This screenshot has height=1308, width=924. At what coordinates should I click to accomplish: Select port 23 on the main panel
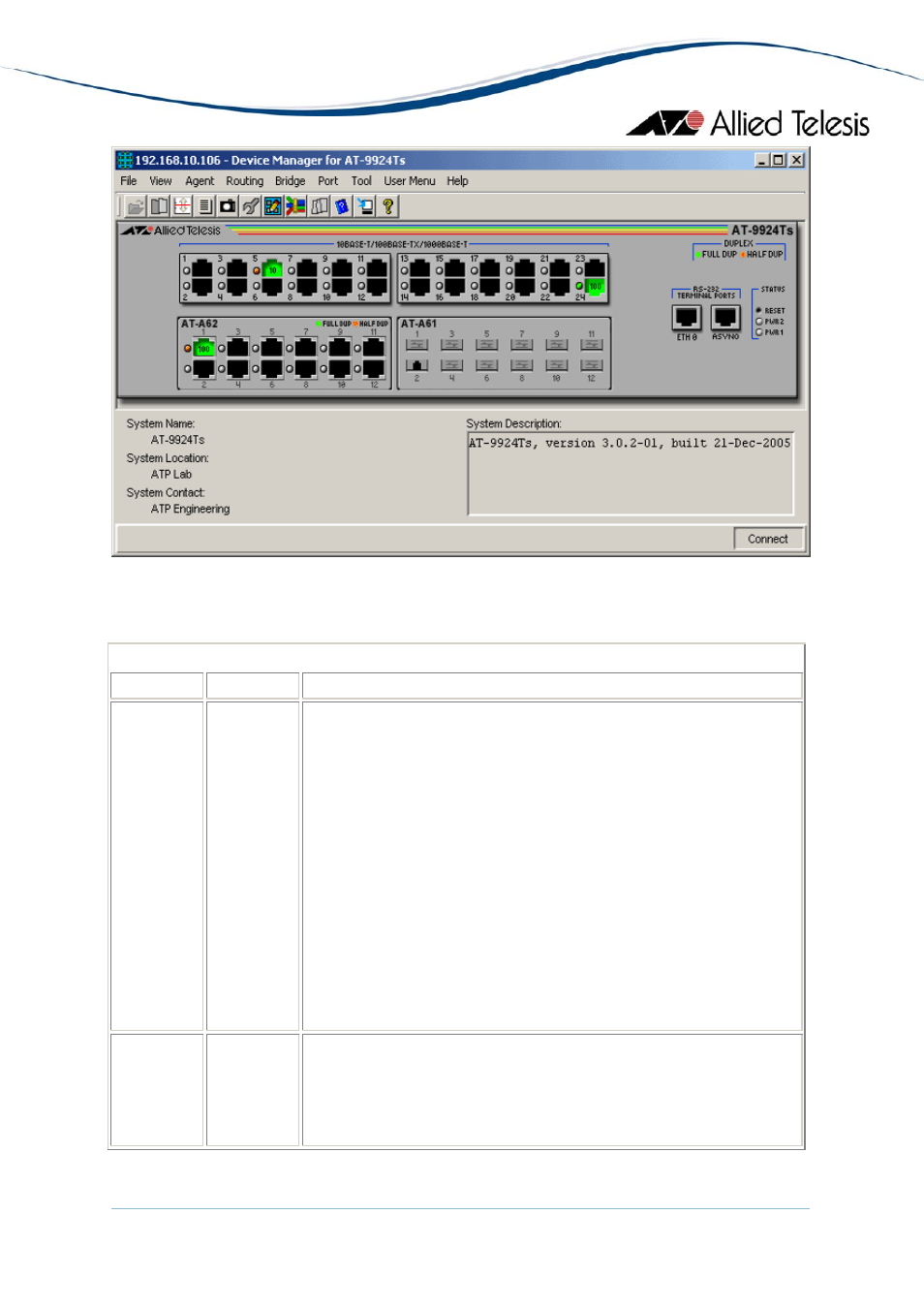pos(595,269)
